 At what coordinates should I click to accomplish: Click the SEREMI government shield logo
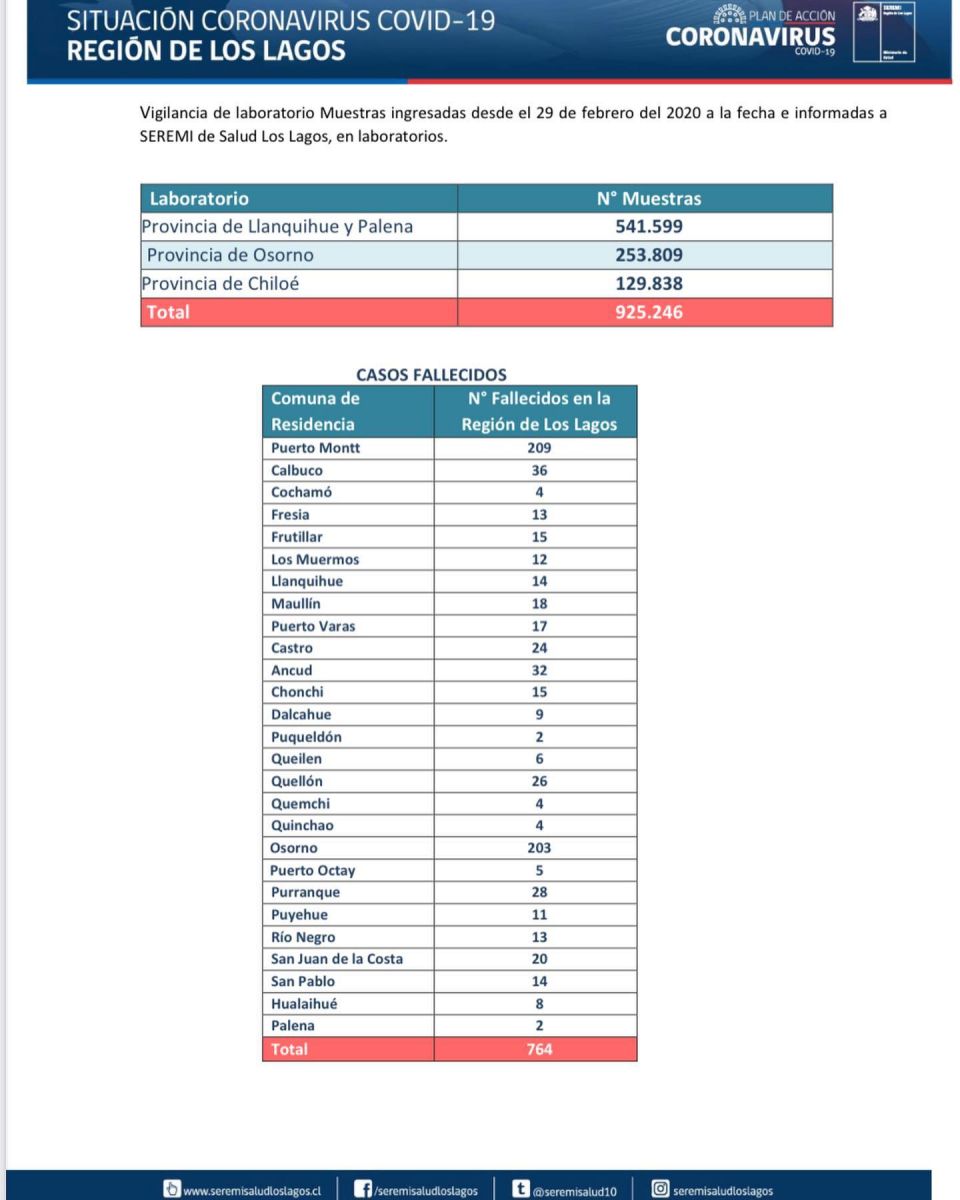pyautogui.click(x=885, y=33)
